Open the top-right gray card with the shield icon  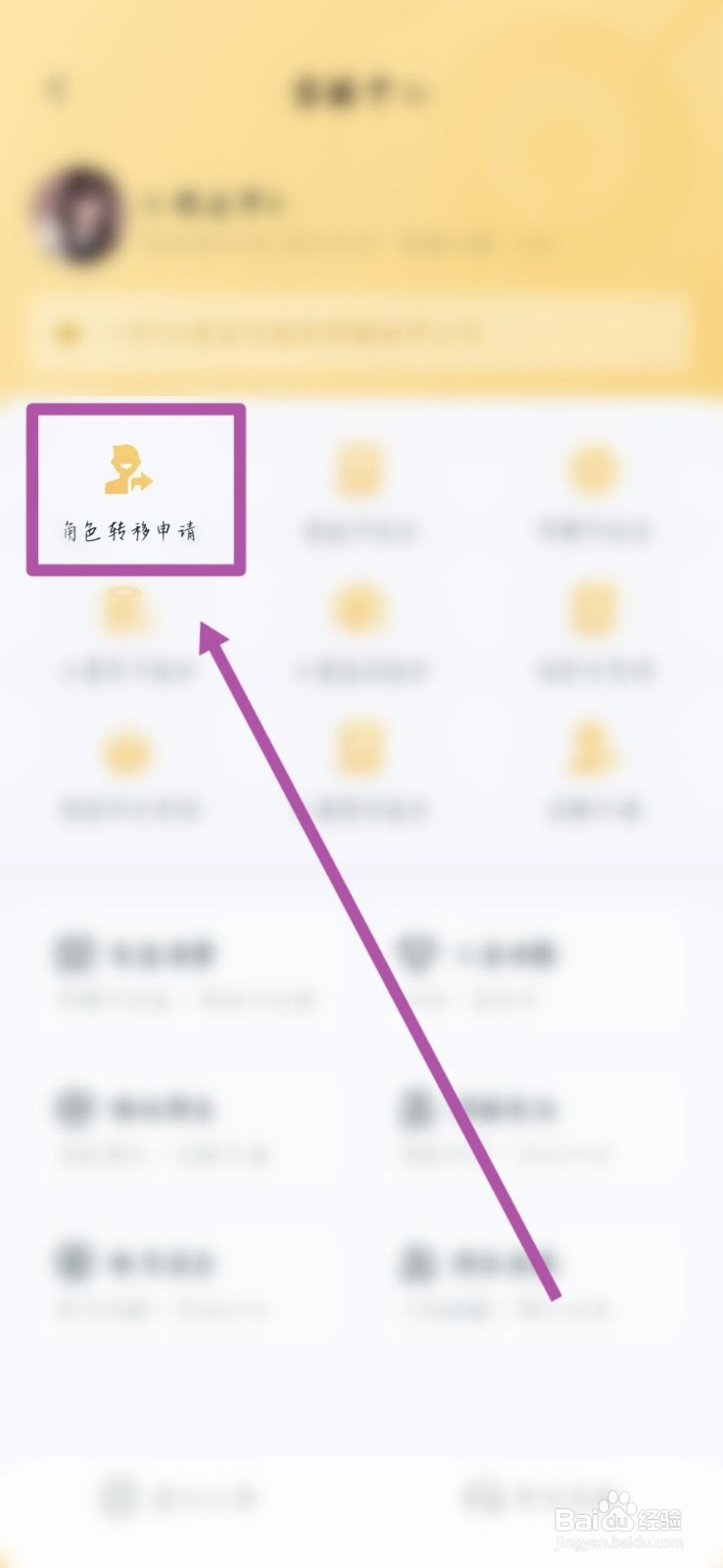point(534,973)
